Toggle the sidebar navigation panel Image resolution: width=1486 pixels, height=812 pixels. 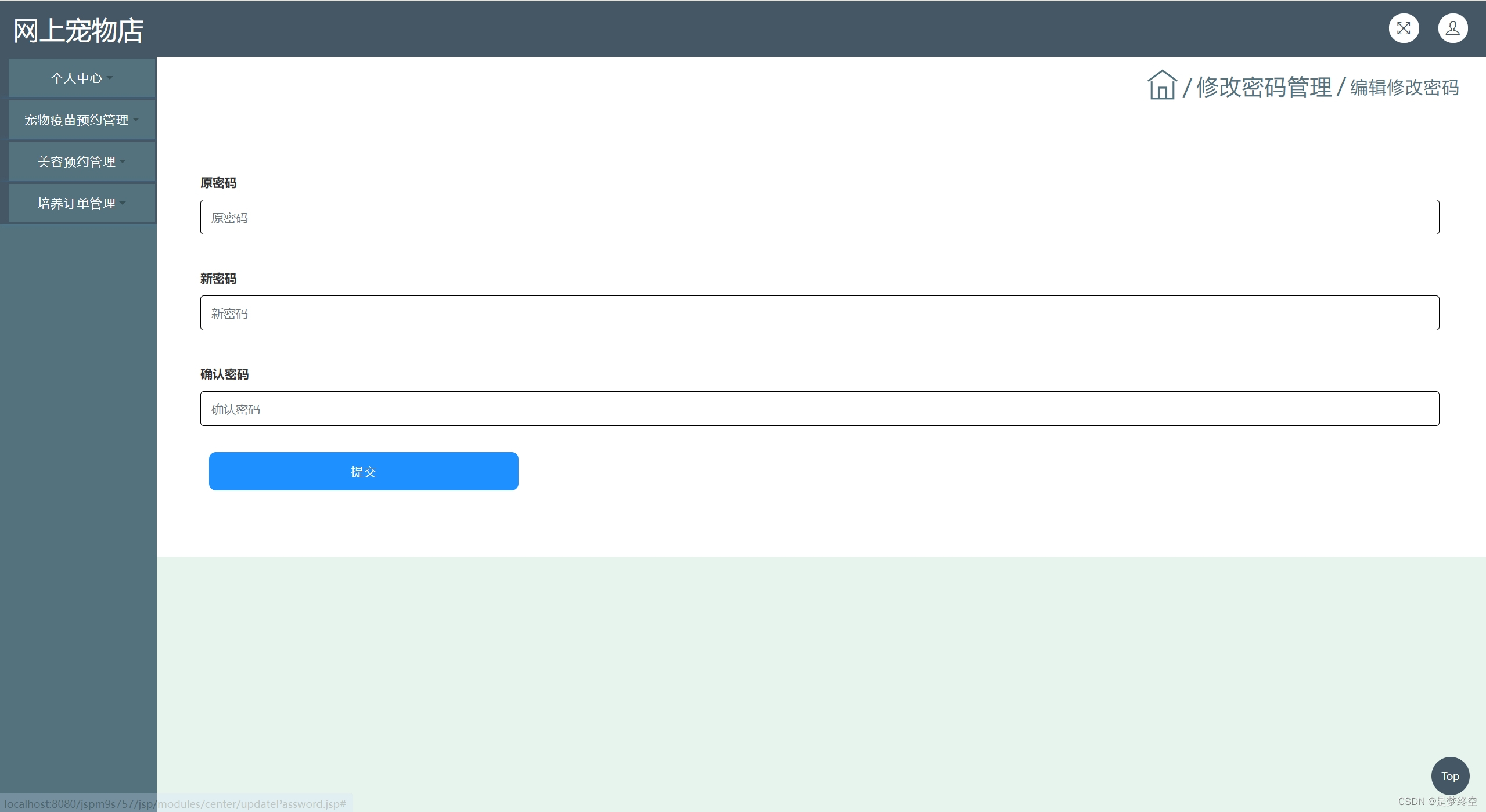pyautogui.click(x=1405, y=27)
